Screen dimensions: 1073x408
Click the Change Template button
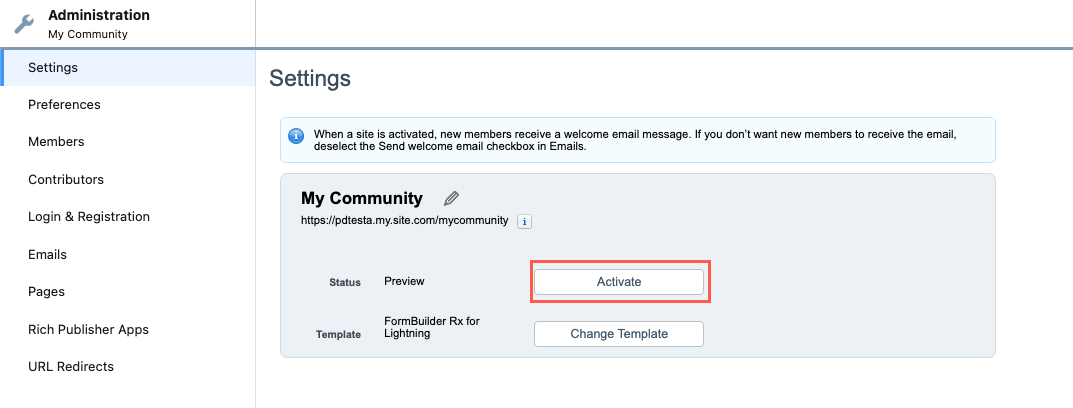pos(619,334)
